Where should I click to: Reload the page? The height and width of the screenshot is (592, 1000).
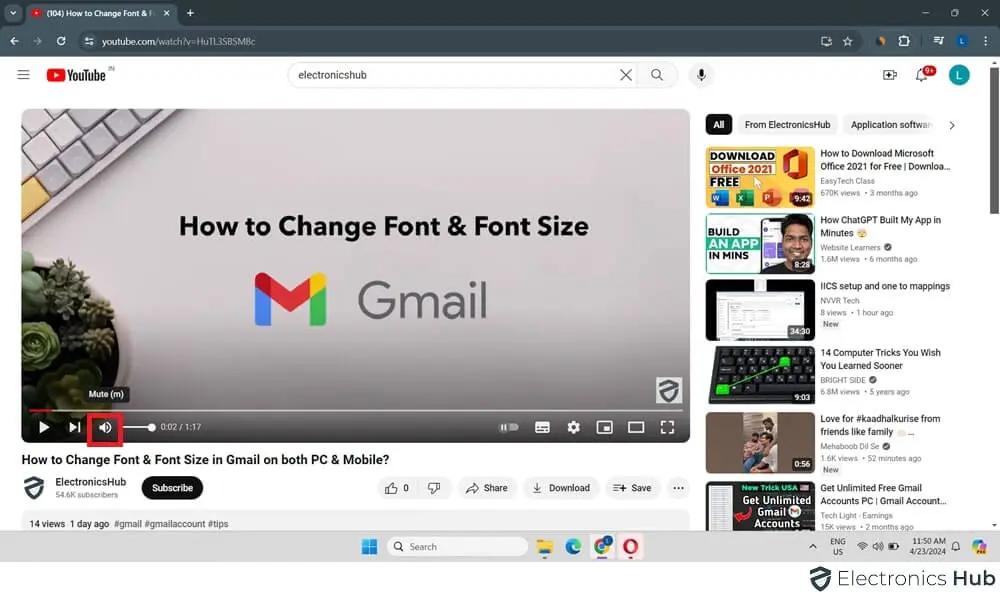[x=61, y=41]
